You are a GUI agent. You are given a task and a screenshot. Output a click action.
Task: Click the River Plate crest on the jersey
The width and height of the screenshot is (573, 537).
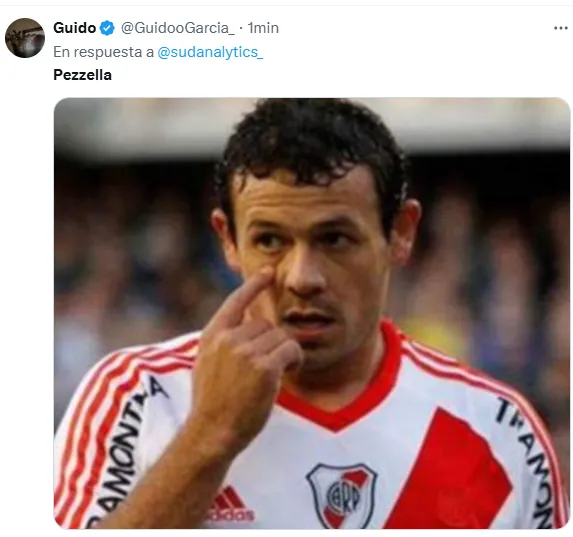(x=341, y=495)
